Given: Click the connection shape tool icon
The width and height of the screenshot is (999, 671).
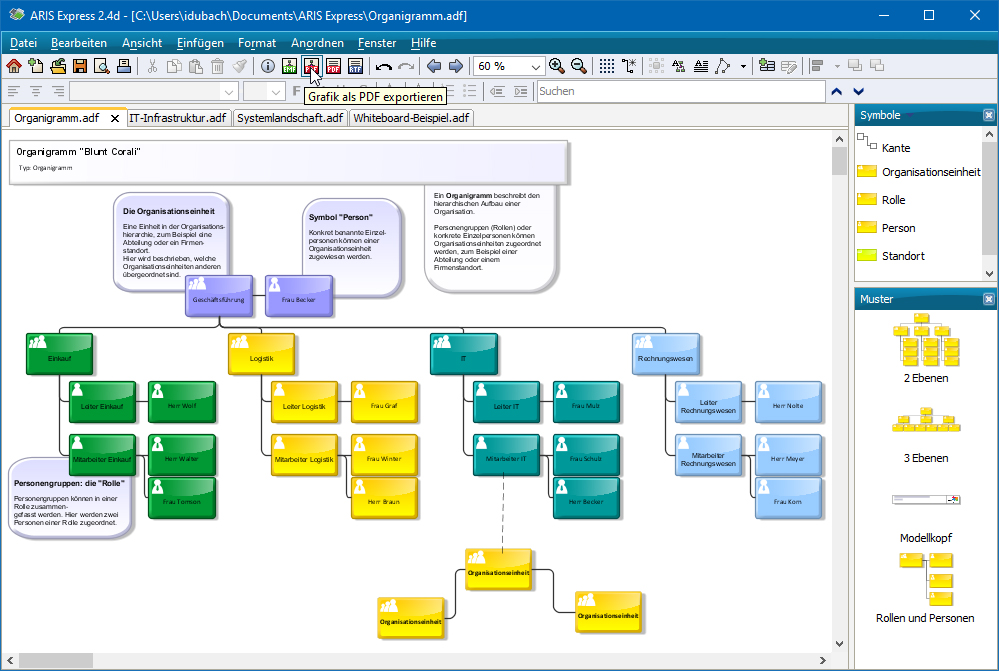Looking at the screenshot, I should coord(723,66).
